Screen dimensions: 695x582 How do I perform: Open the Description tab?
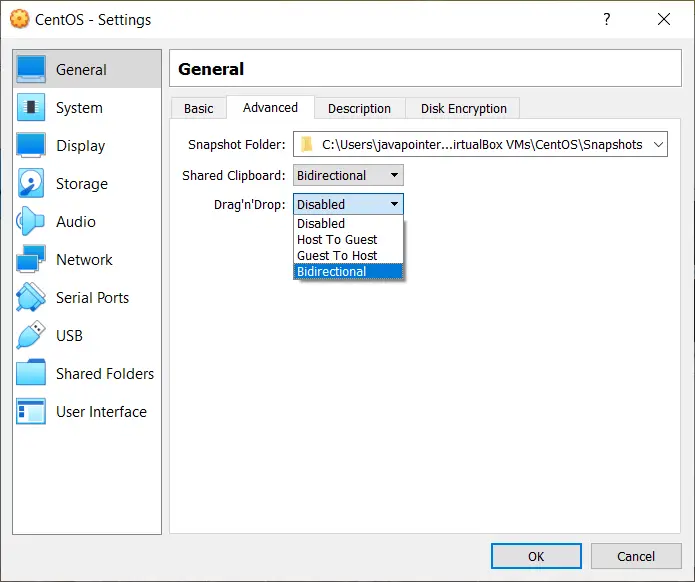click(359, 109)
